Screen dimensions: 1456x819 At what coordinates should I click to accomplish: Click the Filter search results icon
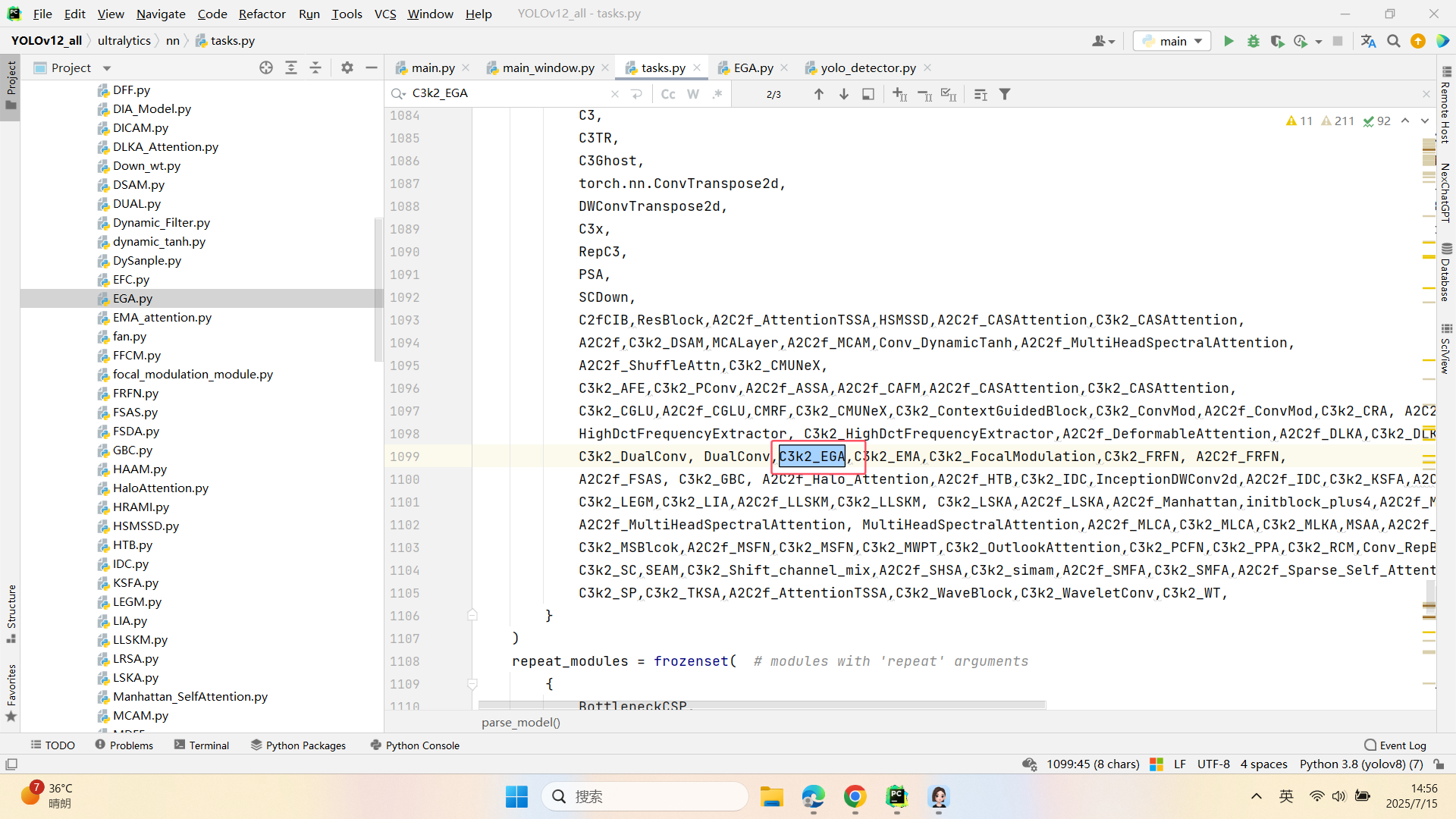pos(1005,94)
